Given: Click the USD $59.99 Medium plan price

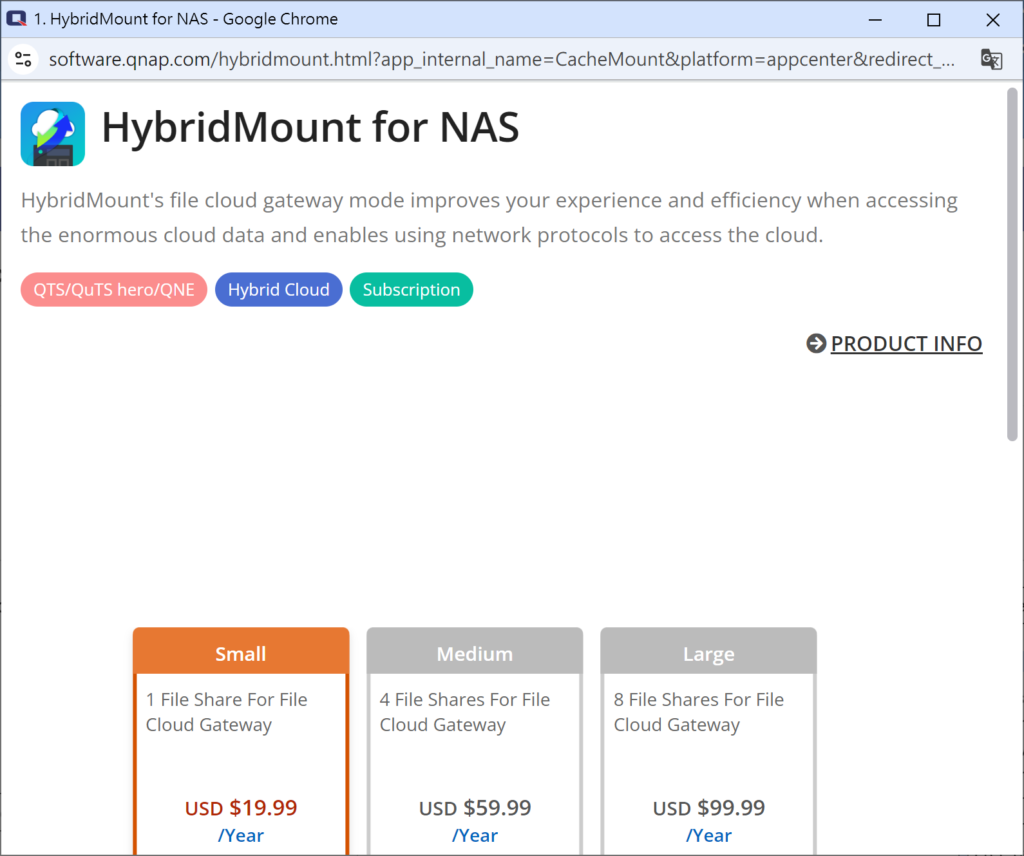Looking at the screenshot, I should [x=475, y=808].
